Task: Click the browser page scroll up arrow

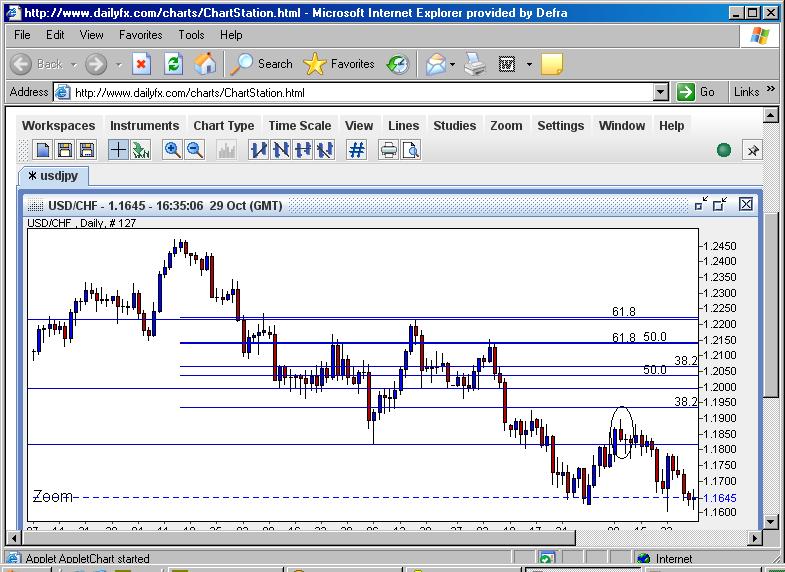Action: (x=771, y=116)
